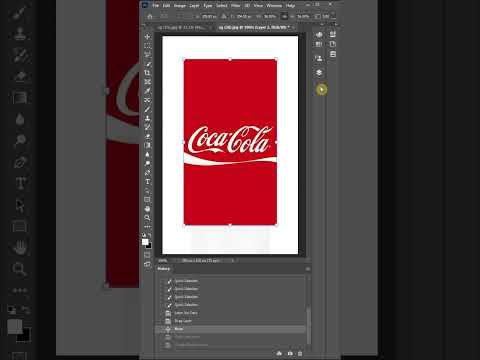Toggle Quick Mask mode
The height and width of the screenshot is (360, 480).
[x=147, y=255]
